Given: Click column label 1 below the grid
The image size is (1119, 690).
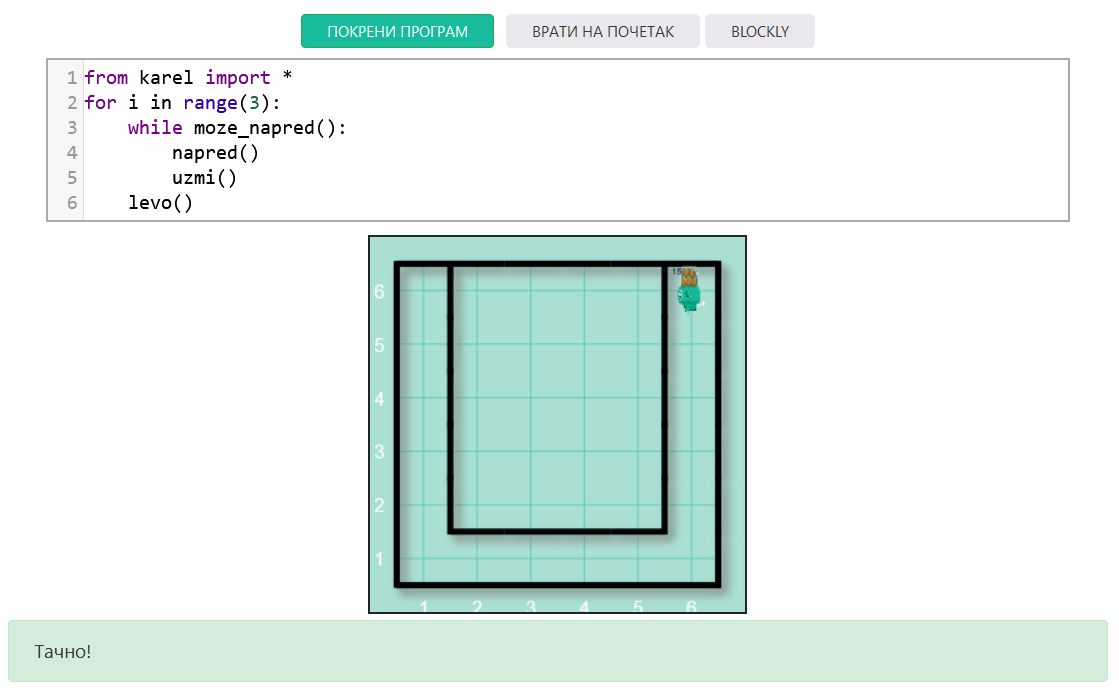Looking at the screenshot, I should tap(424, 606).
